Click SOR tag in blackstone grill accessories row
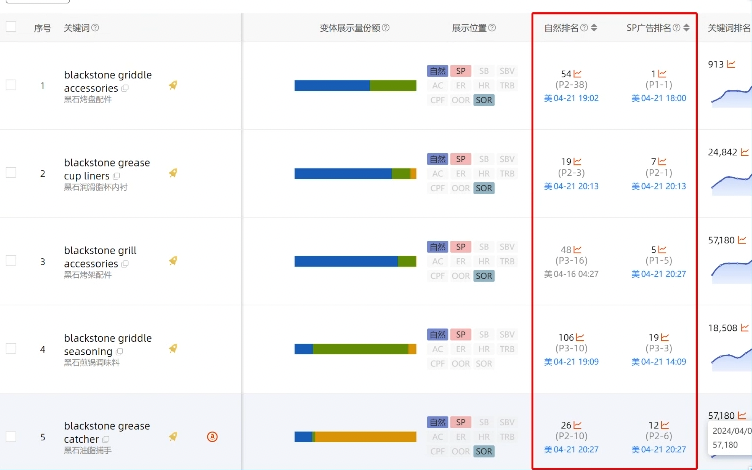 [x=484, y=276]
